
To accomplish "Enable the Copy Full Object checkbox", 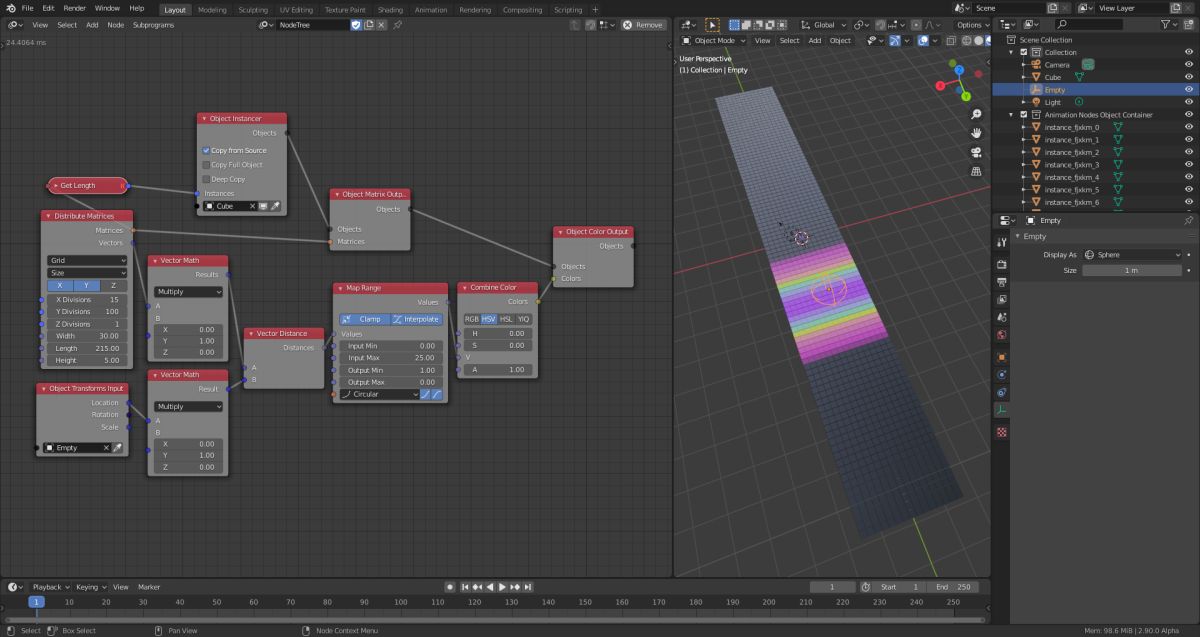I will pos(206,165).
